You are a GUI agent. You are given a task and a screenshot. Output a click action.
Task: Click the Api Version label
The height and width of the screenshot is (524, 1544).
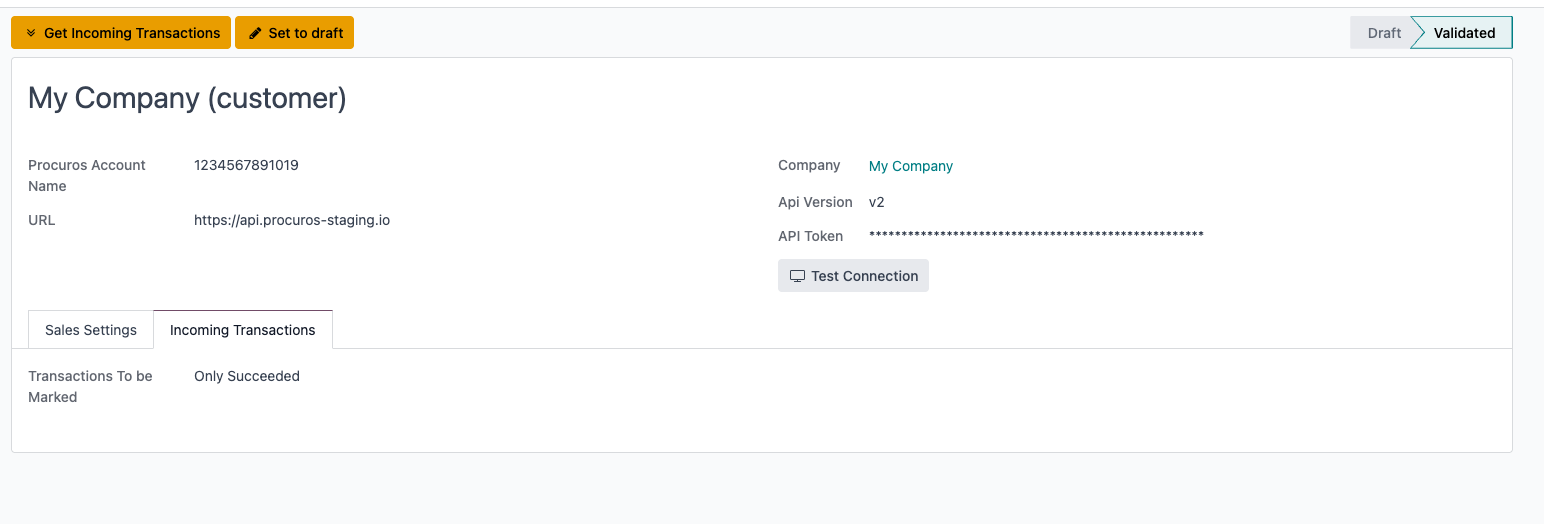click(x=815, y=202)
